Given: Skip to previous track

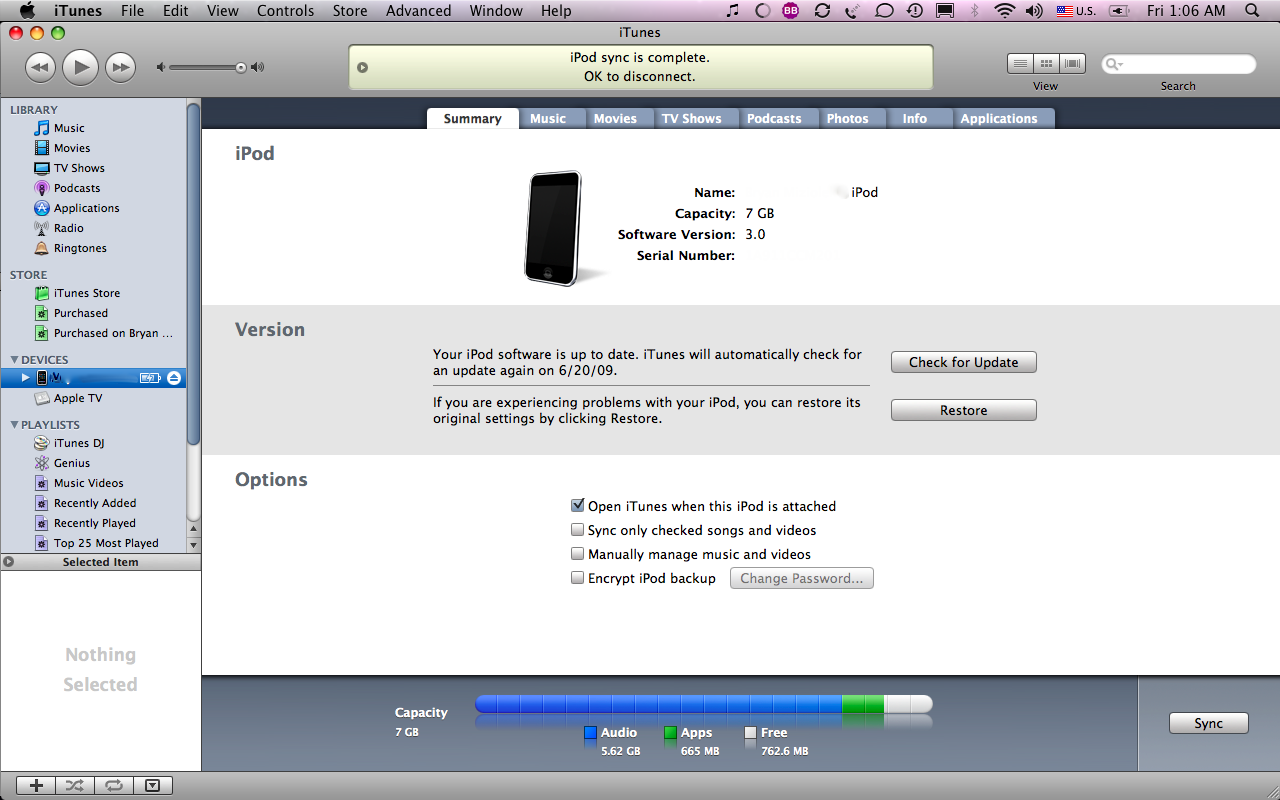Looking at the screenshot, I should point(40,67).
